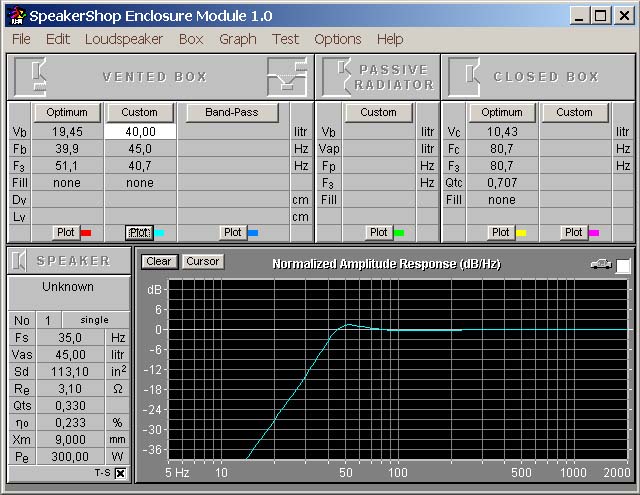Open the Box menu
The image size is (640, 495).
[x=191, y=39]
